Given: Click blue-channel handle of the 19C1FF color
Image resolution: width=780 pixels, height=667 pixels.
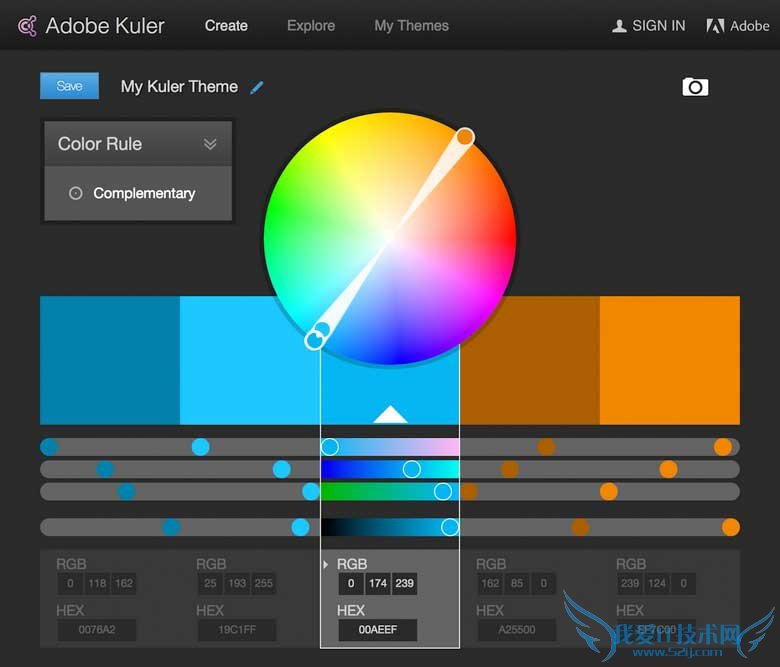Looking at the screenshot, I should (311, 491).
